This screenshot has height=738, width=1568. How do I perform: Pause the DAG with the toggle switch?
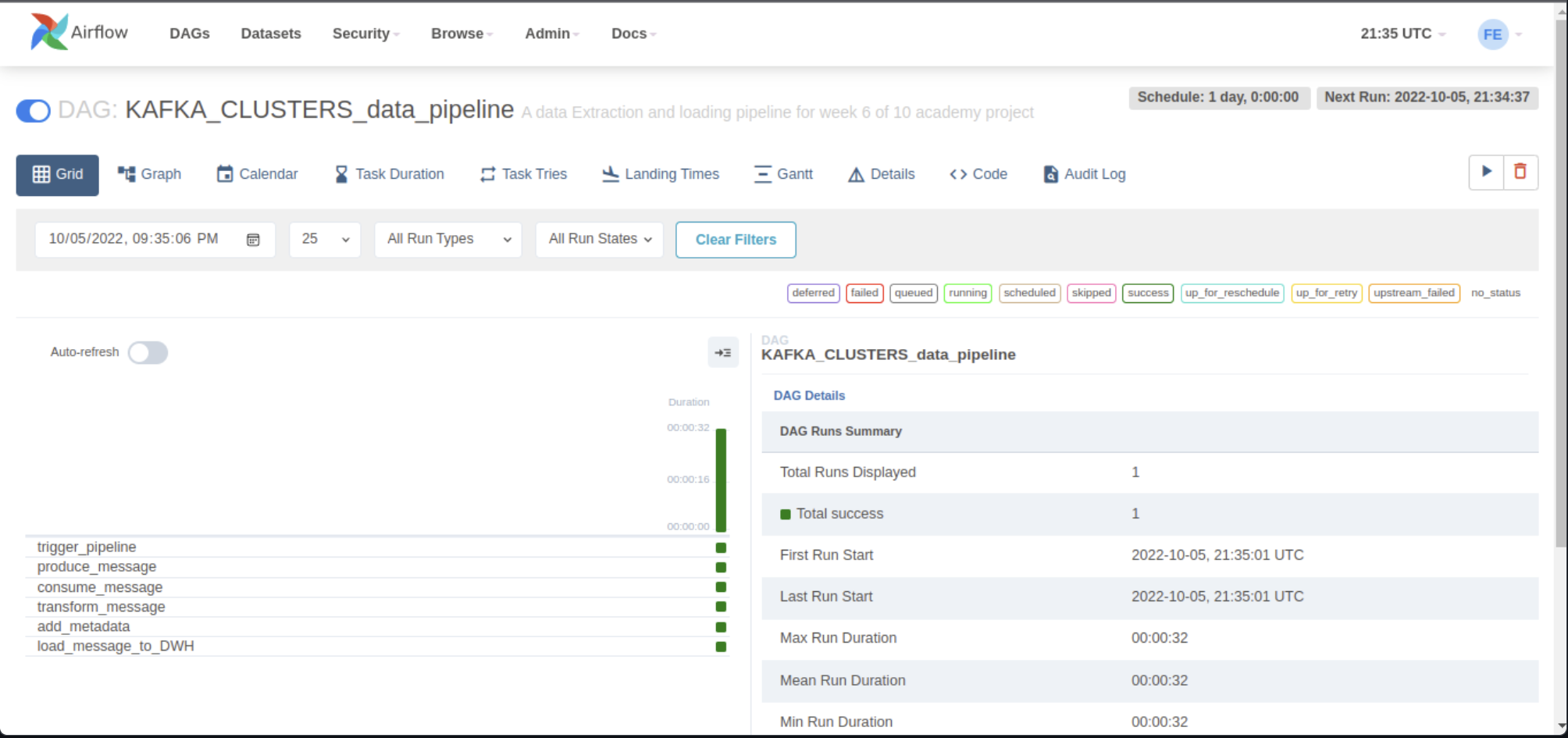click(x=34, y=111)
